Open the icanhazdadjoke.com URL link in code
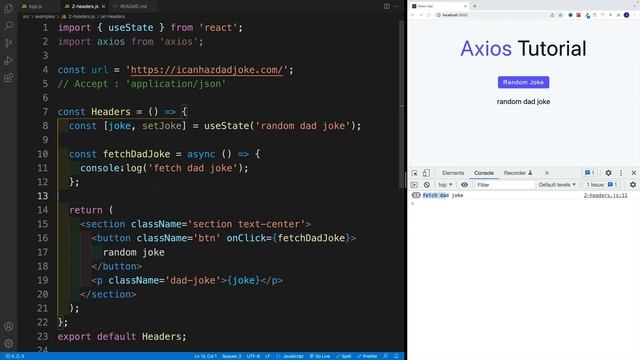This screenshot has height=360, width=640. coord(207,70)
